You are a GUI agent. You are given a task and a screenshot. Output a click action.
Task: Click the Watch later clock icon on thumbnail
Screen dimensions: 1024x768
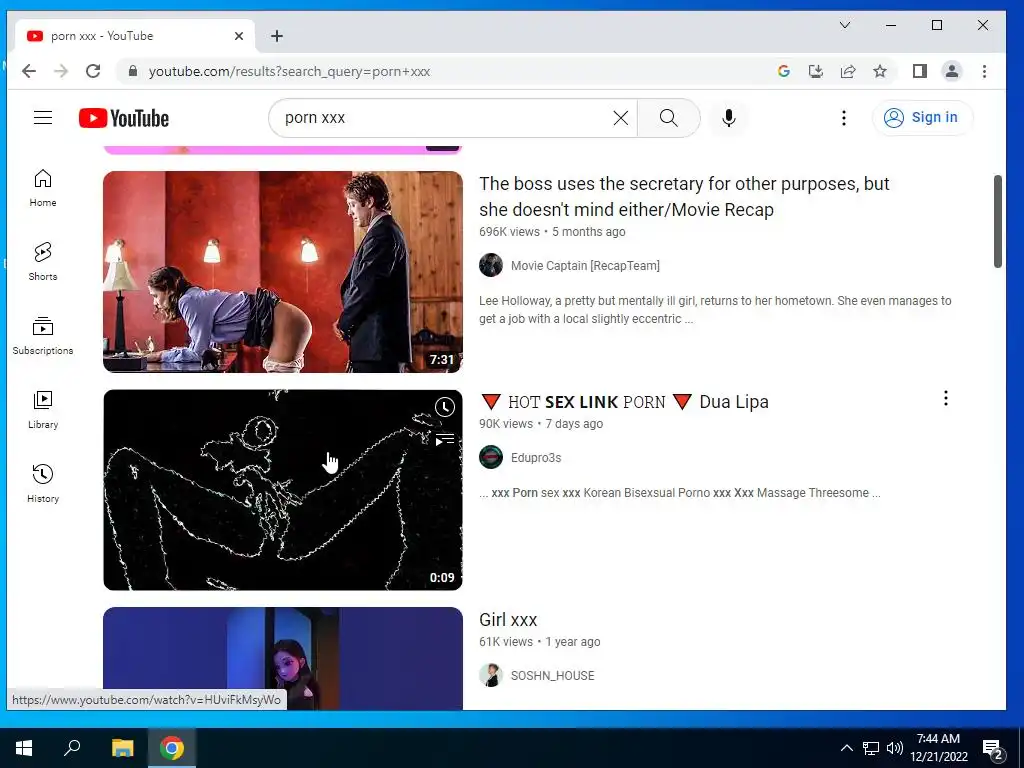tap(445, 407)
